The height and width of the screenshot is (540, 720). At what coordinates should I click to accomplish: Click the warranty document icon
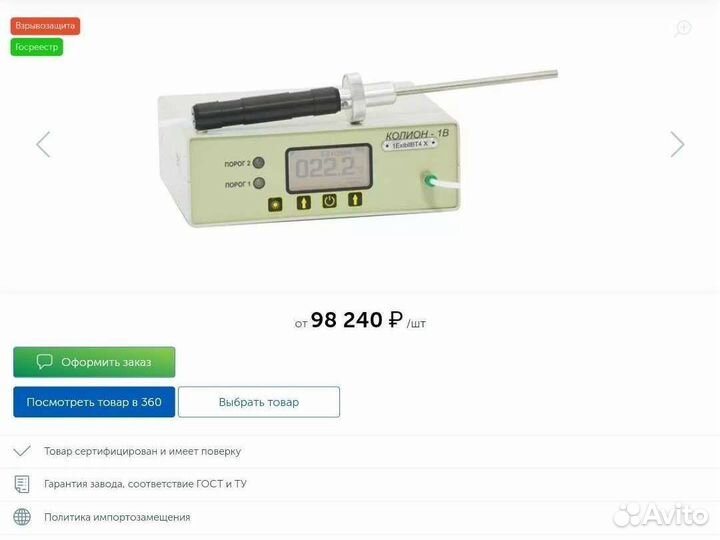pos(22,484)
